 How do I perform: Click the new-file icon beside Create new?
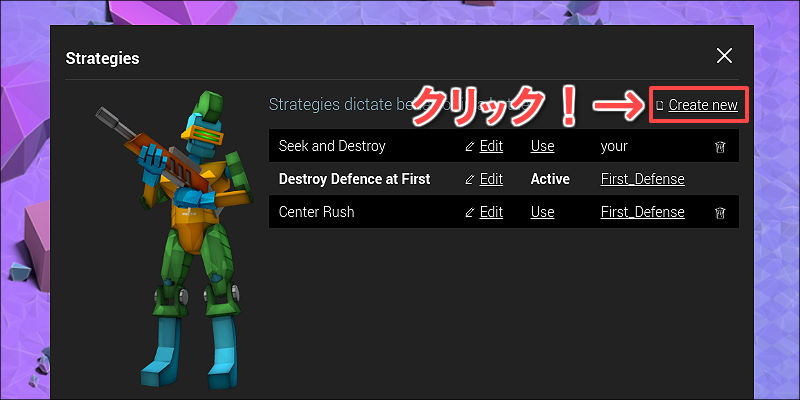pos(660,106)
